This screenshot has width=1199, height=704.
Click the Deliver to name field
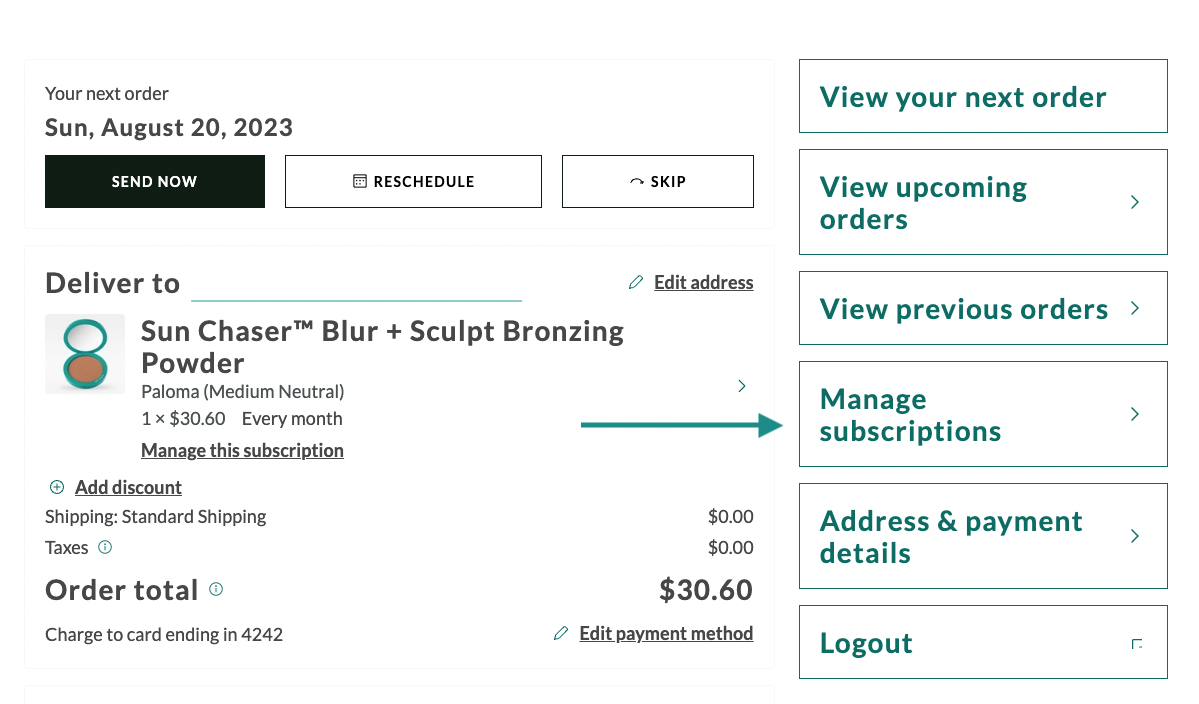click(357, 290)
